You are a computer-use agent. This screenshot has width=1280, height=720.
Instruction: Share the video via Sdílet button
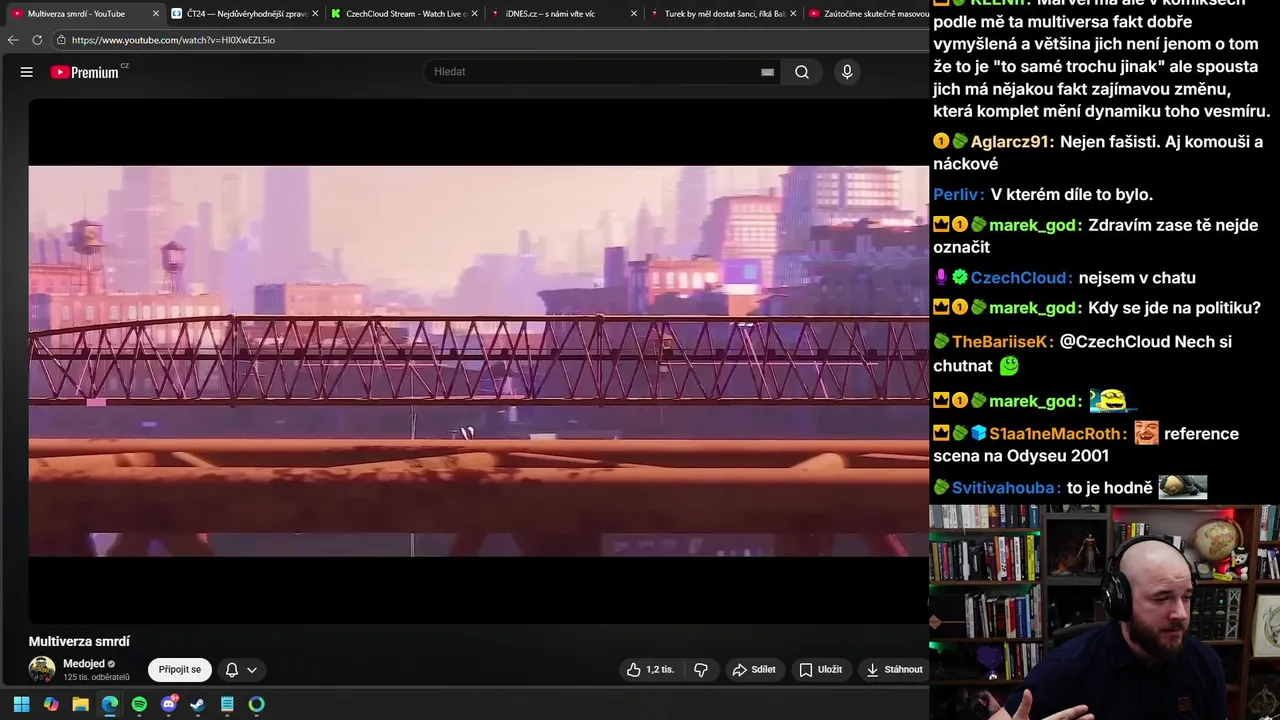click(754, 669)
